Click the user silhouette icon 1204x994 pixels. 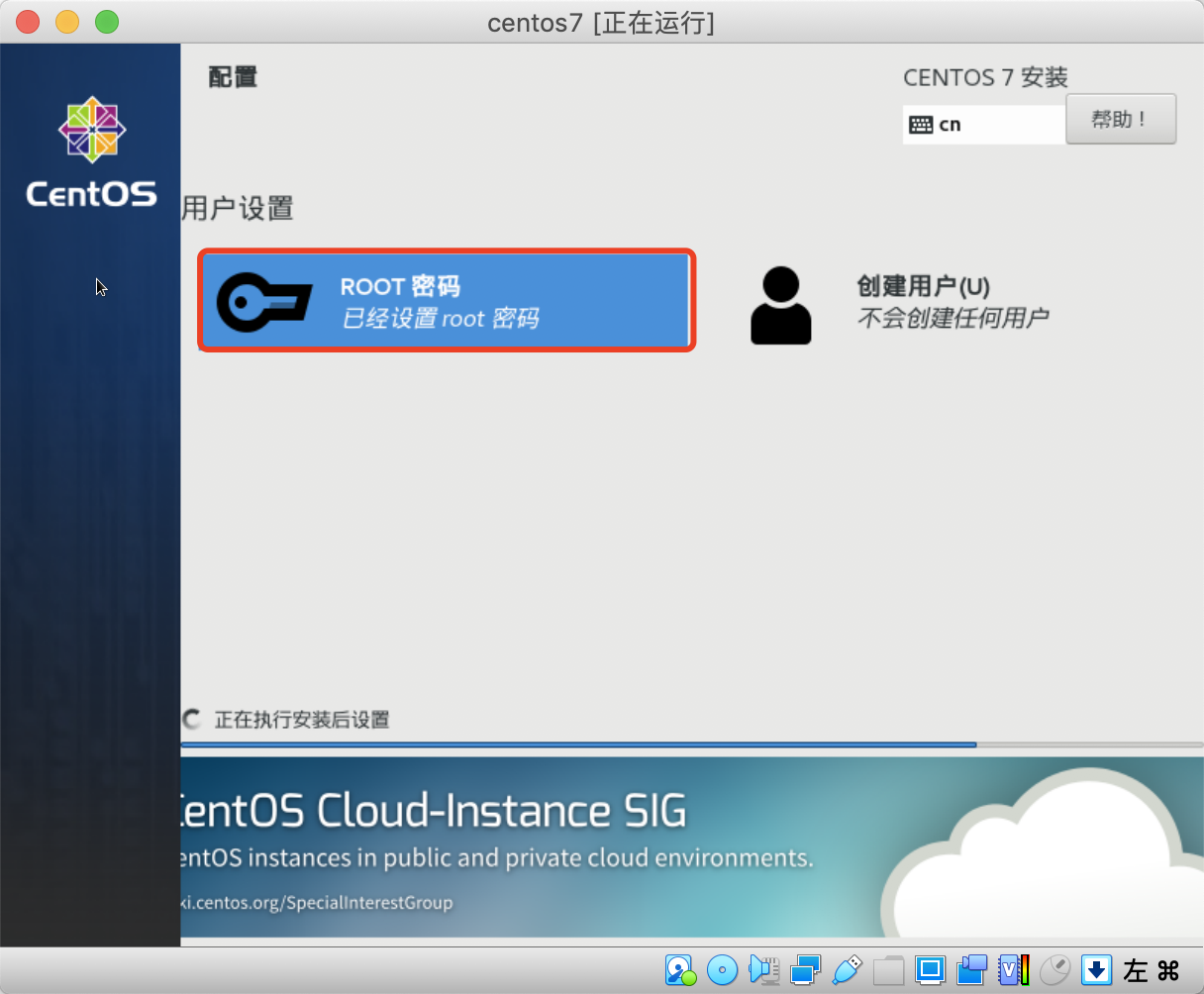(781, 305)
